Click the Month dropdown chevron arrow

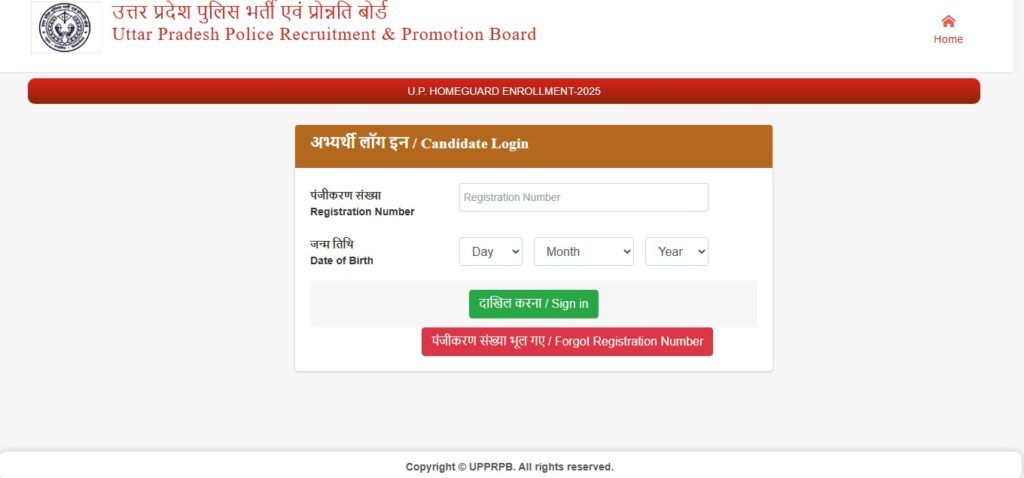(627, 251)
